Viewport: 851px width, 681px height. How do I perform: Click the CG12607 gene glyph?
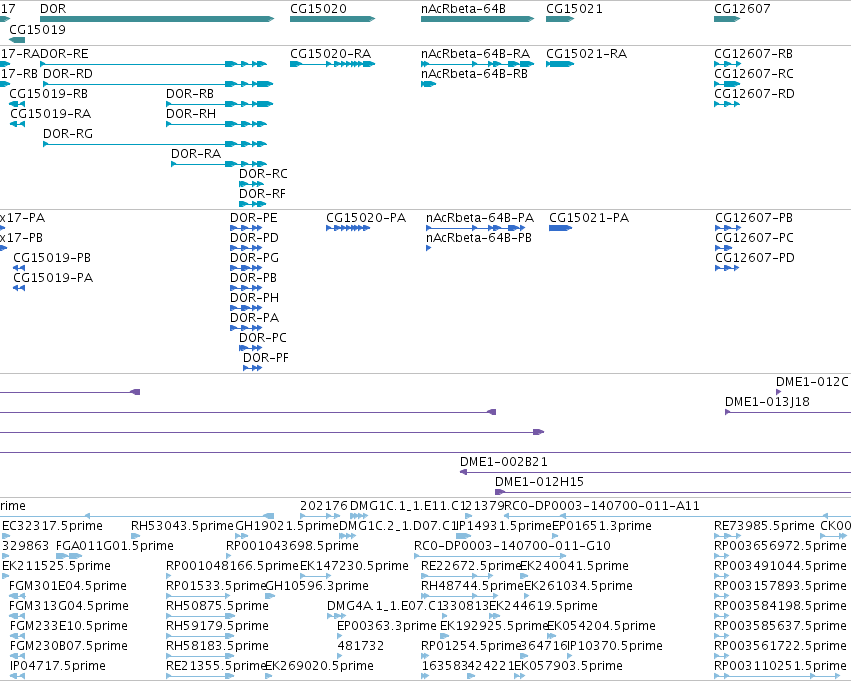tap(727, 19)
